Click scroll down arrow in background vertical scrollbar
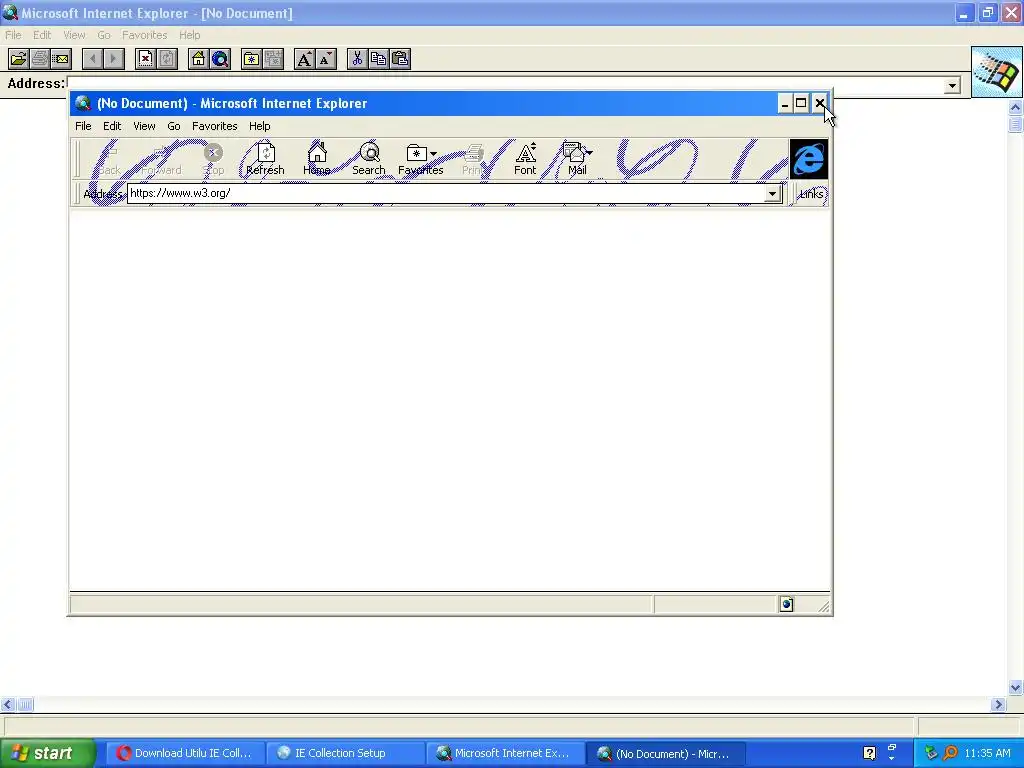Screen dimensions: 1024x768 [x=1016, y=687]
